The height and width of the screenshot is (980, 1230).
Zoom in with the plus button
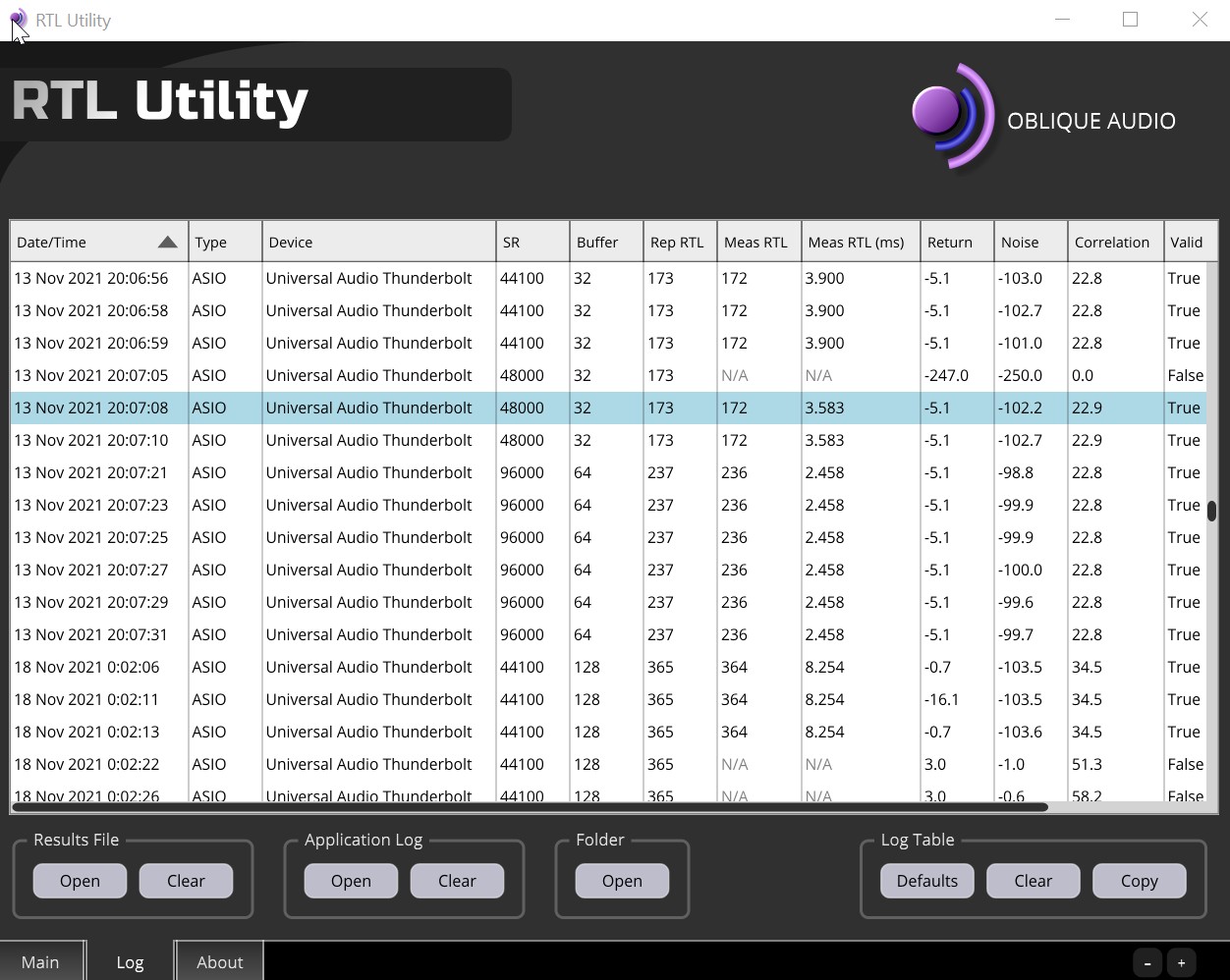coord(1182,963)
